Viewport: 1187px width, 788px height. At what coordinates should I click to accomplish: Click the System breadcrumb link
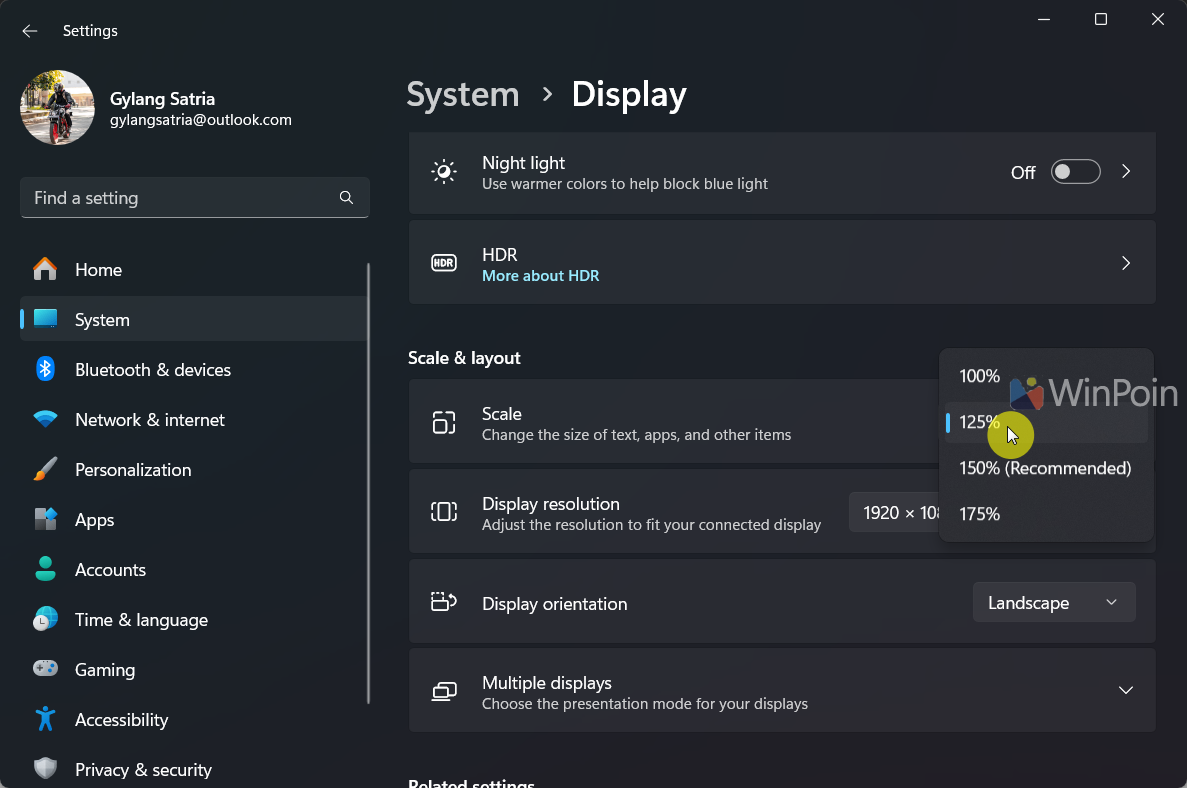click(x=463, y=95)
